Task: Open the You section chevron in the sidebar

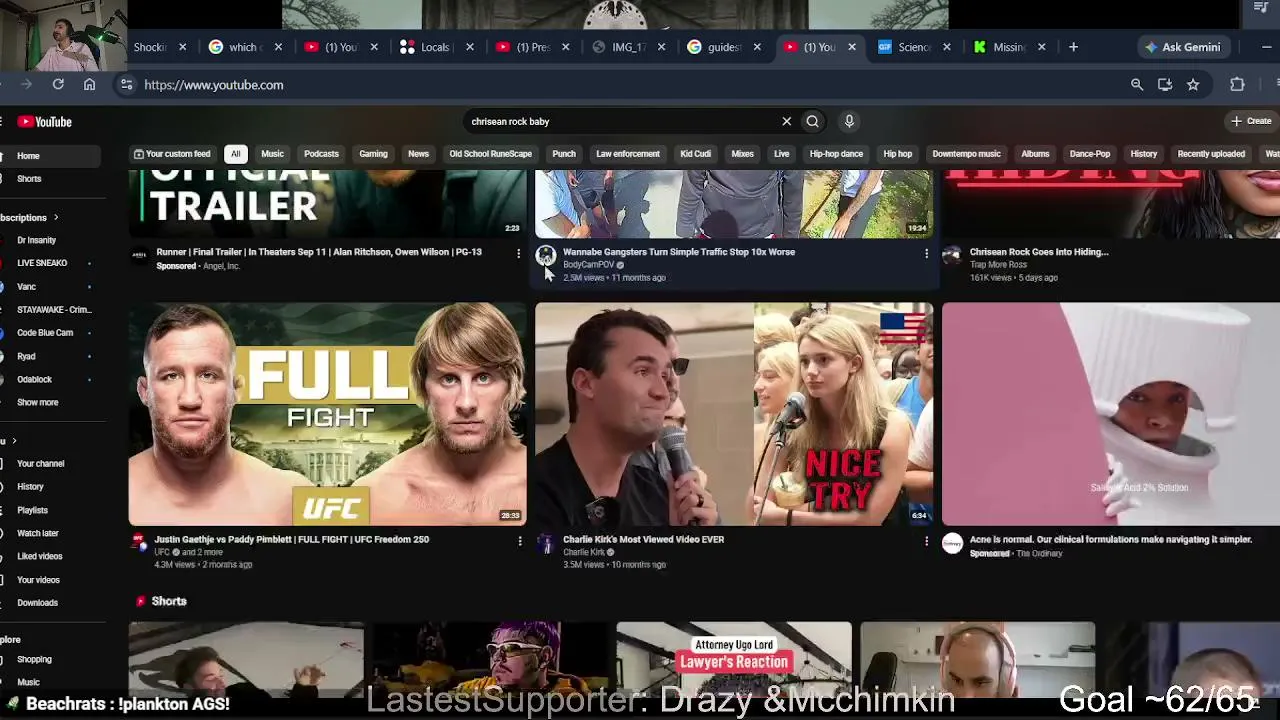Action: [x=14, y=441]
